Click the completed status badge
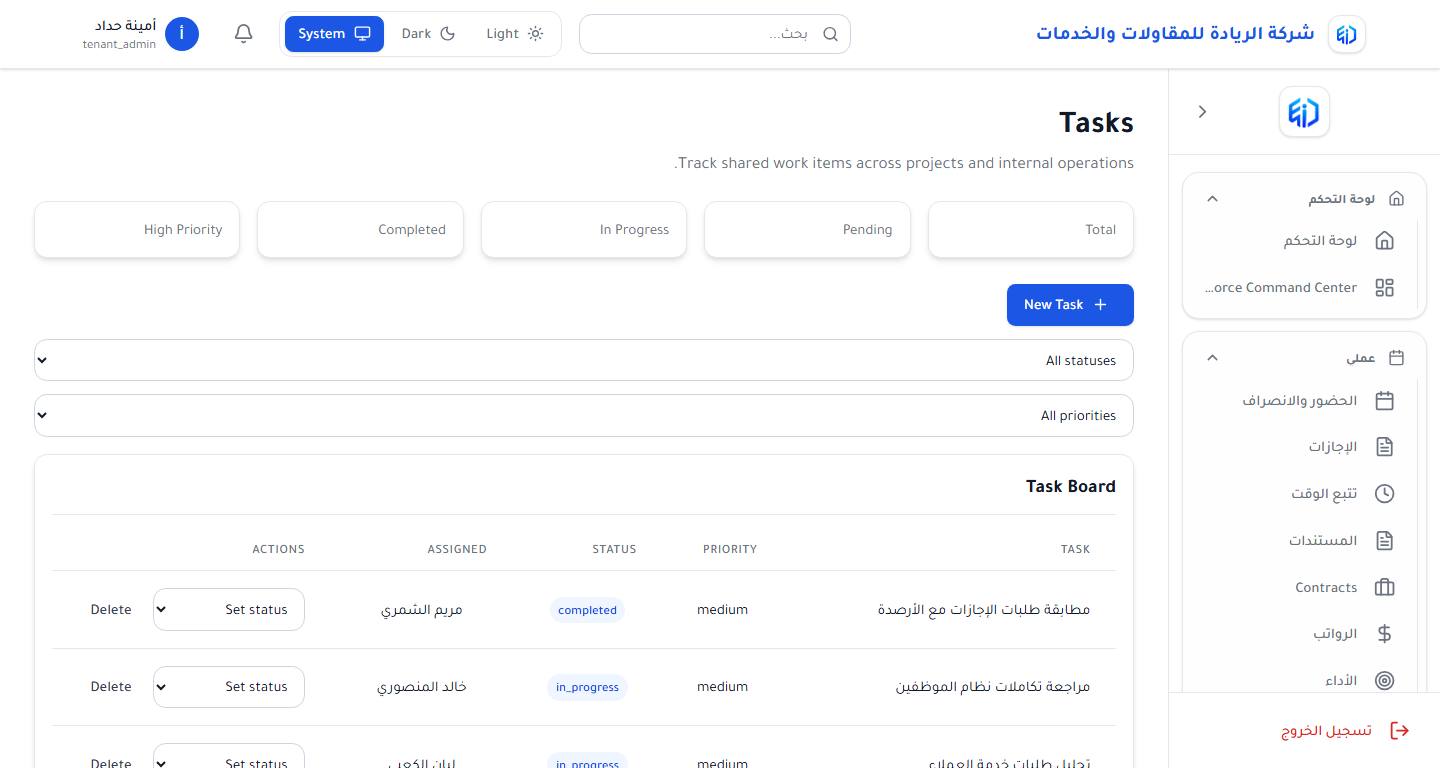Image resolution: width=1440 pixels, height=768 pixels. pyautogui.click(x=587, y=610)
